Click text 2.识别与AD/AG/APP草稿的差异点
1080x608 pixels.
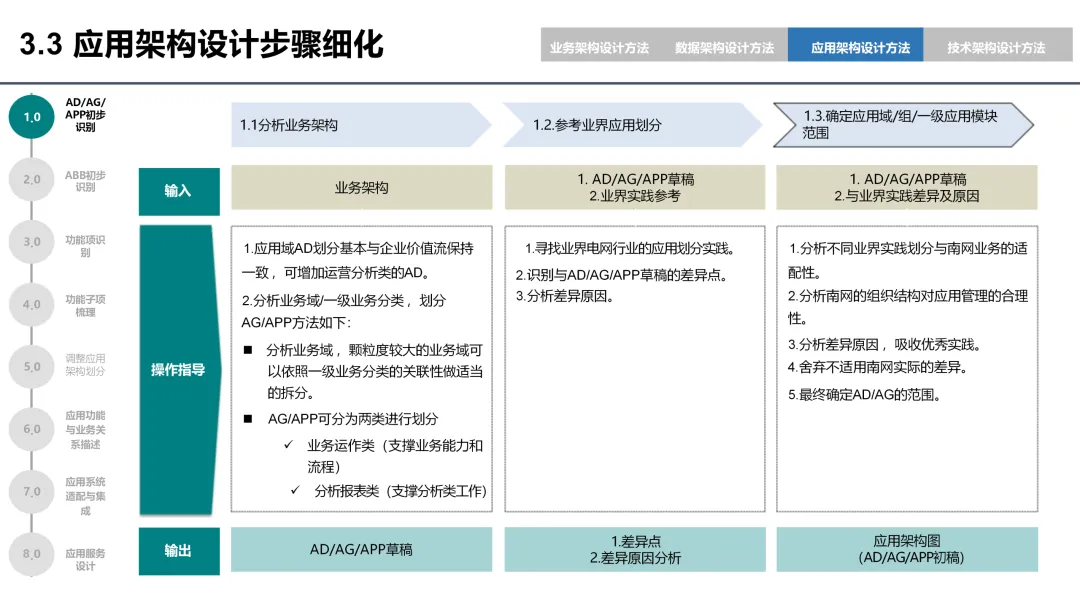(622, 275)
